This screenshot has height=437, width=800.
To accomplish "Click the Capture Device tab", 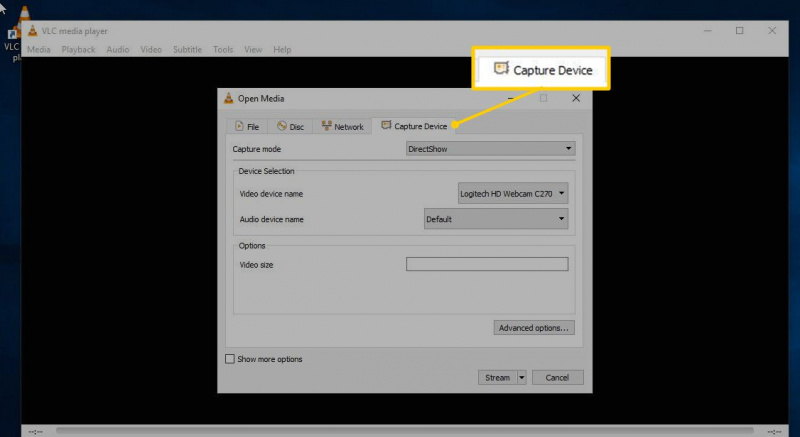I will tap(414, 126).
